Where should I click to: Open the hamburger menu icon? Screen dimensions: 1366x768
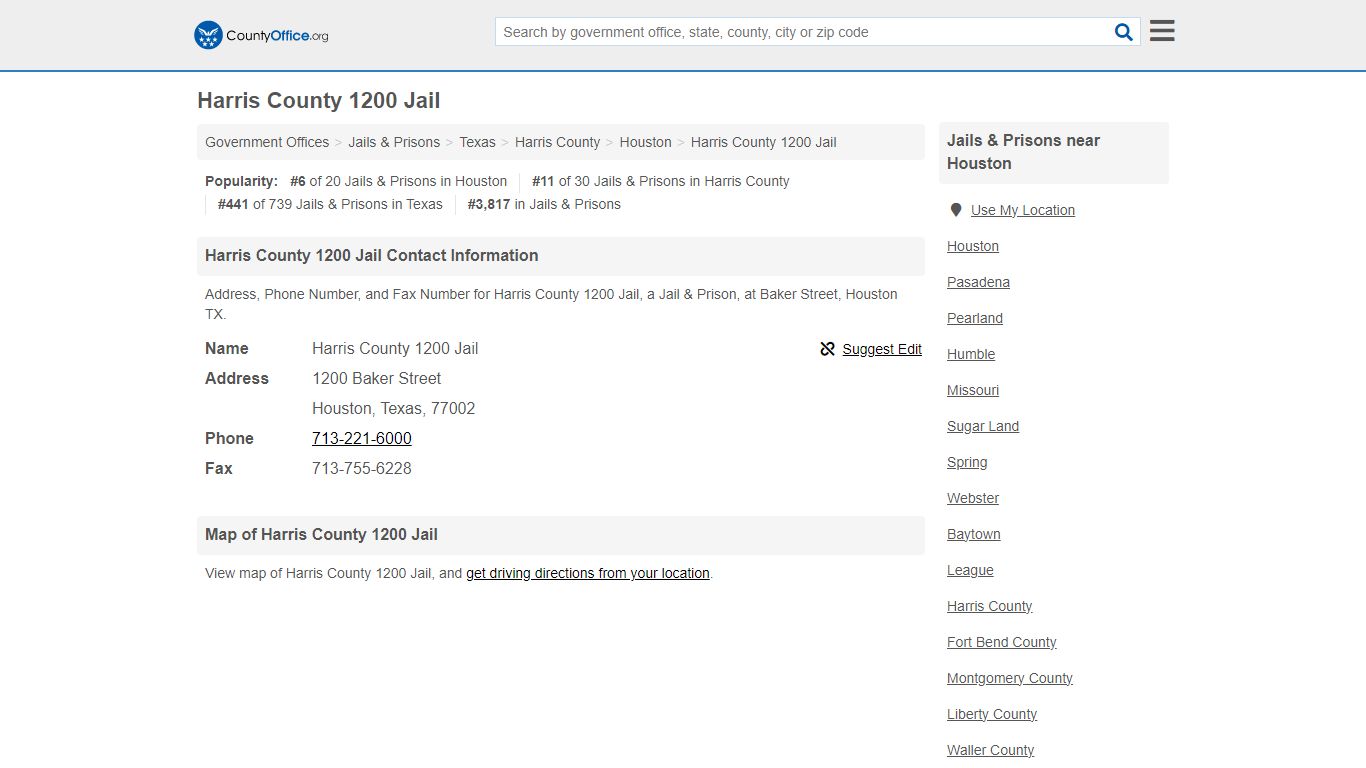click(x=1162, y=31)
